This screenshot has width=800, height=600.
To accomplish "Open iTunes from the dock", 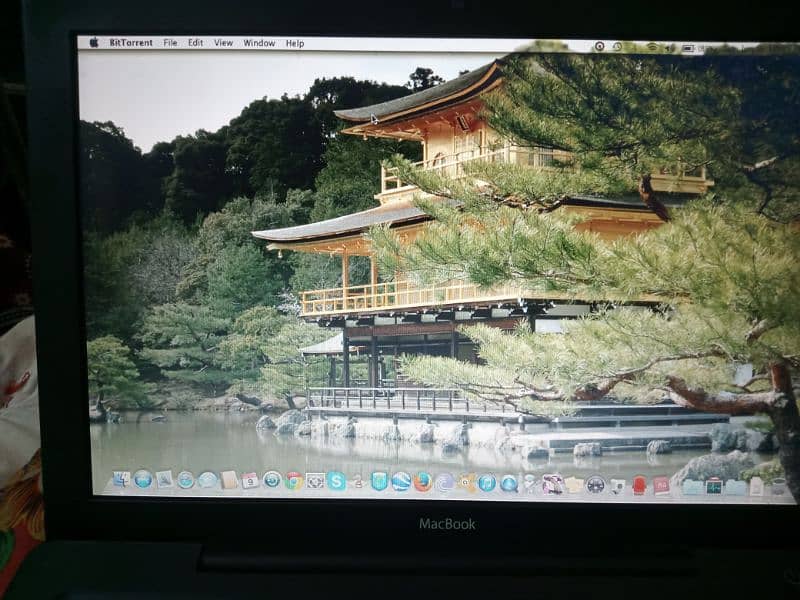I will (487, 482).
